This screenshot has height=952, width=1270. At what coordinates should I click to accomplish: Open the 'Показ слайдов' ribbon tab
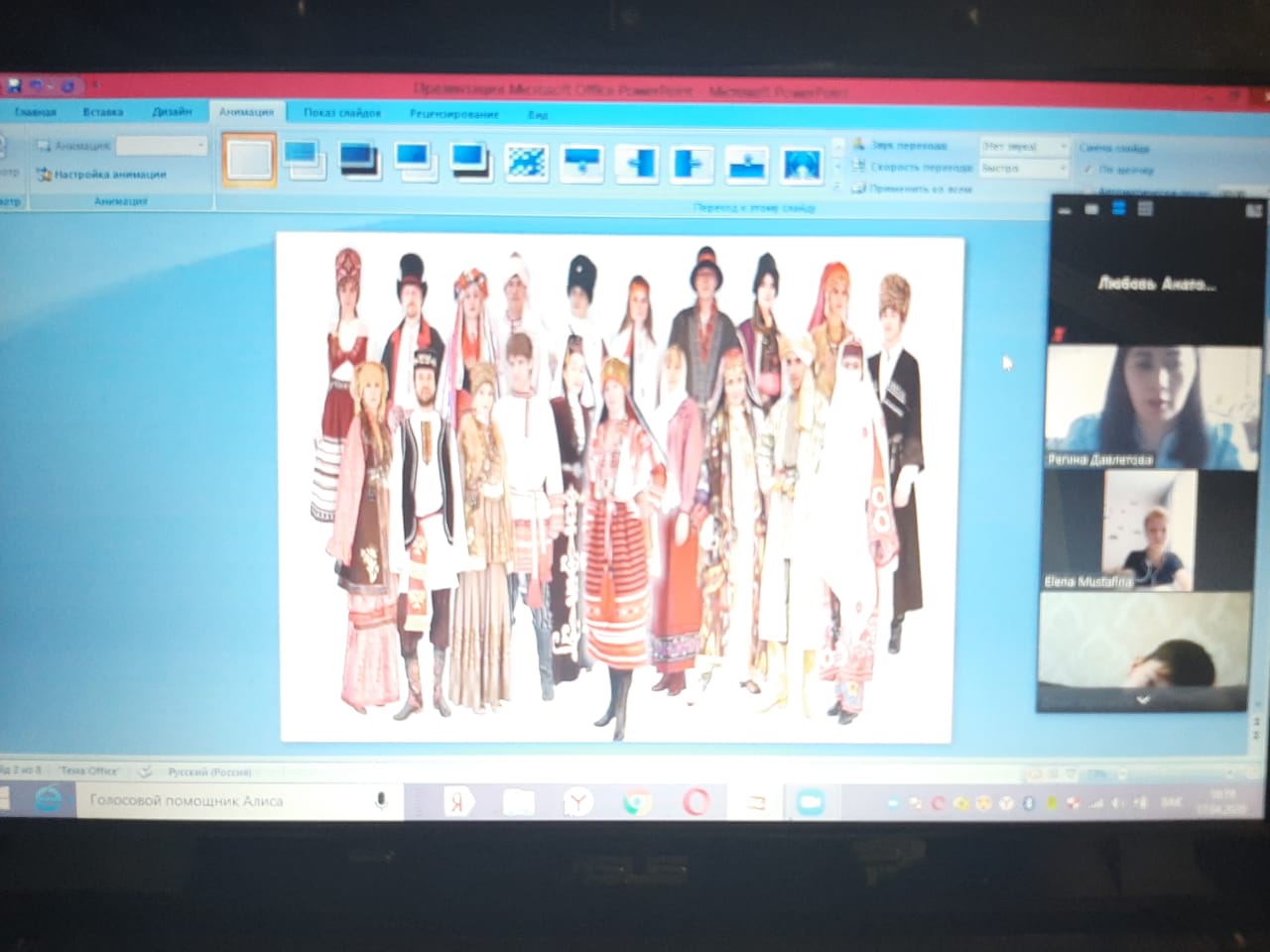tap(342, 113)
